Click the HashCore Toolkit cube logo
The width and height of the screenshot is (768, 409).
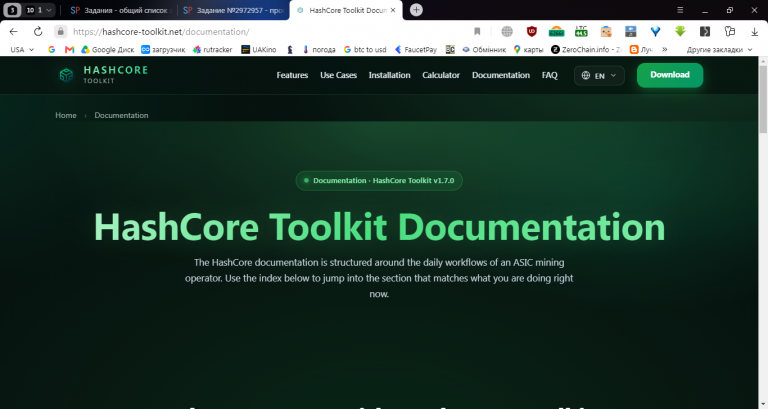(x=66, y=75)
